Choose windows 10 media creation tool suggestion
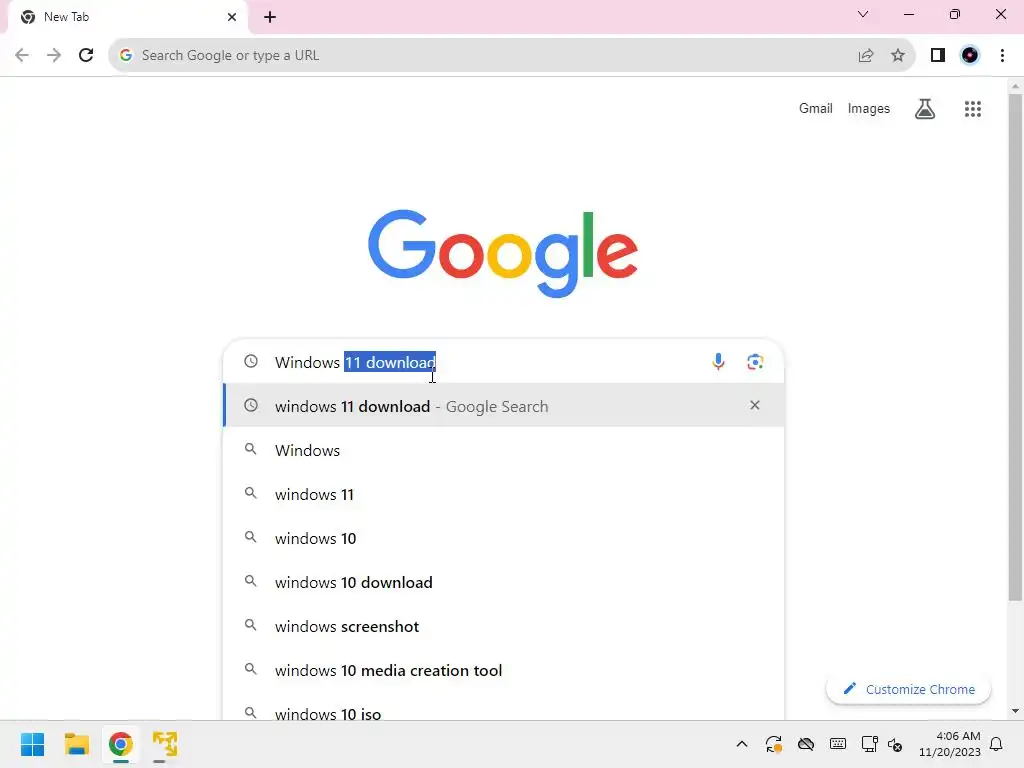 click(504, 670)
